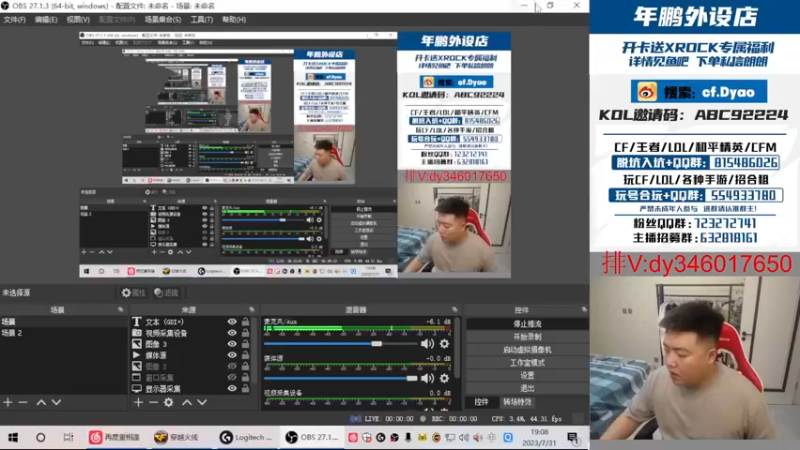Click 退出 to exit OBS
The image size is (800, 450).
527,388
